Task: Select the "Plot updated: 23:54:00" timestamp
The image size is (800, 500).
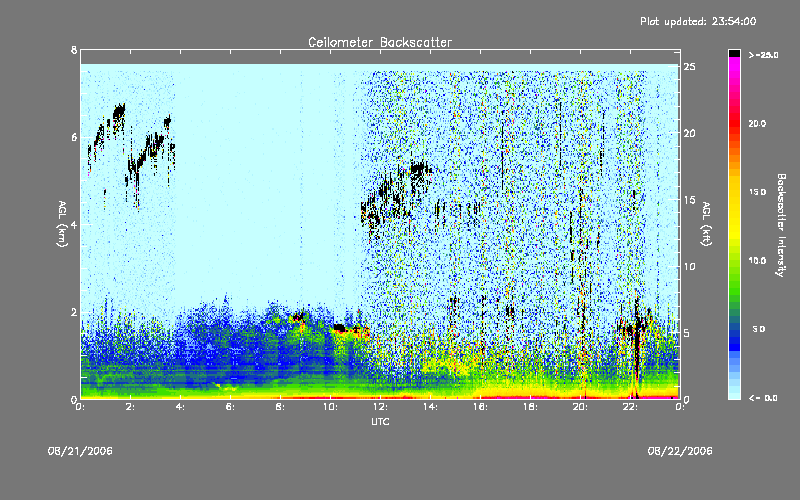Action: pyautogui.click(x=698, y=21)
